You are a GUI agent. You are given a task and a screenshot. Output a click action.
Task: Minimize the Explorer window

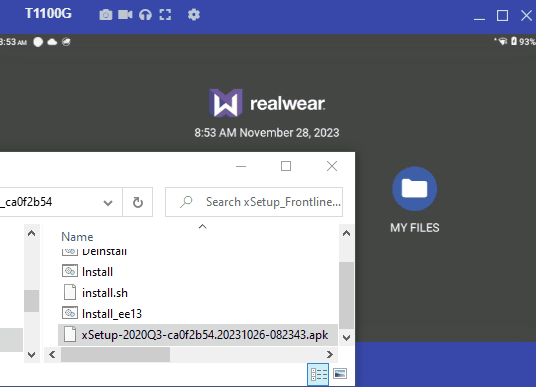(x=241, y=166)
